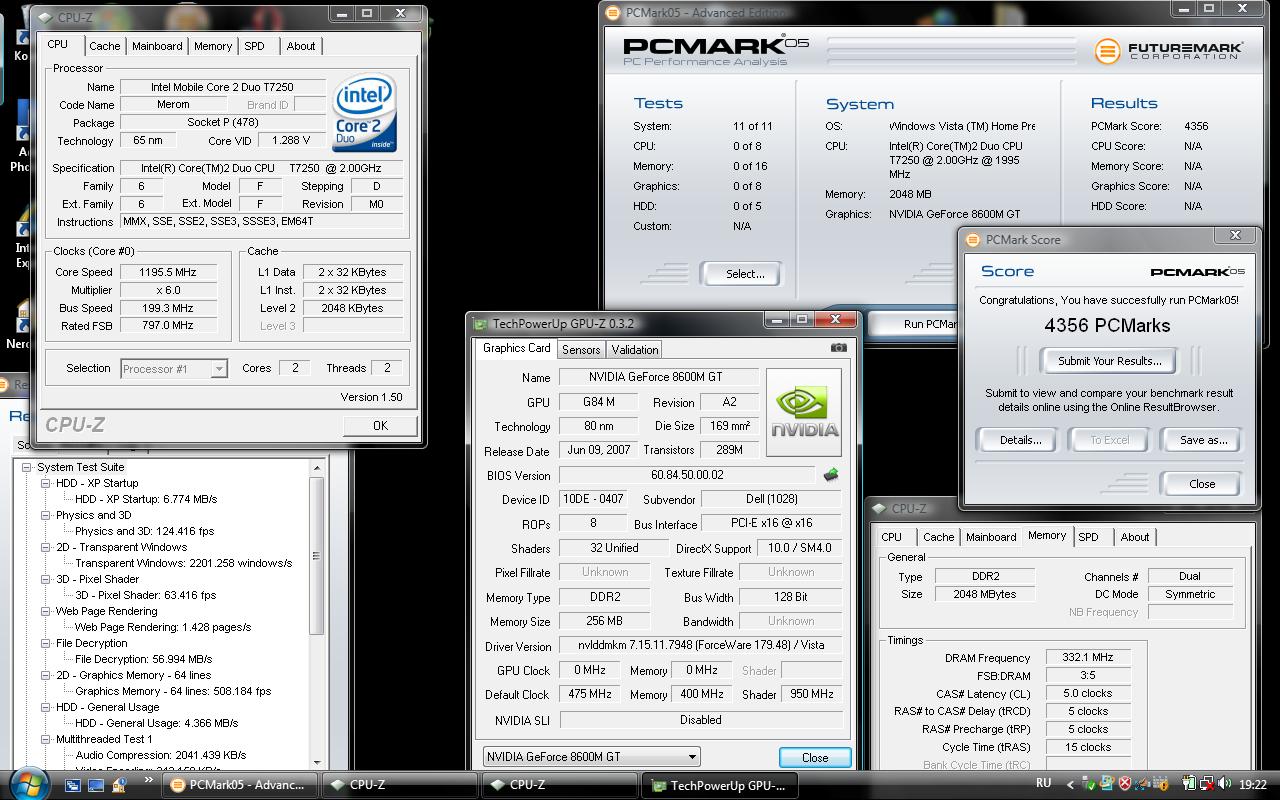The image size is (1280, 800).
Task: Collapse the HDD - XP Startup node
Action: pos(46,483)
